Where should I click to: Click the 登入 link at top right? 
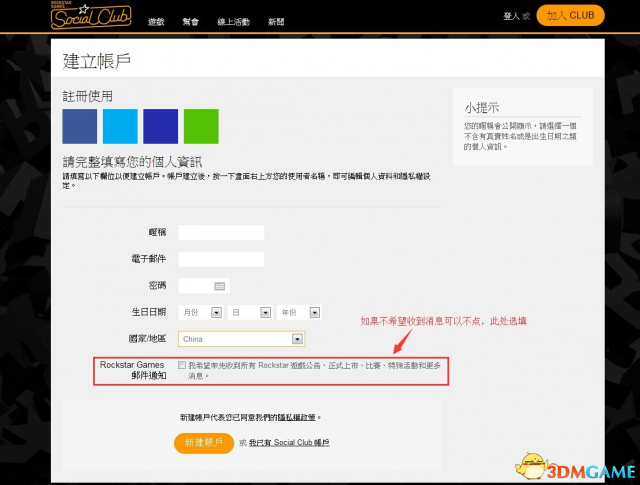[x=515, y=17]
